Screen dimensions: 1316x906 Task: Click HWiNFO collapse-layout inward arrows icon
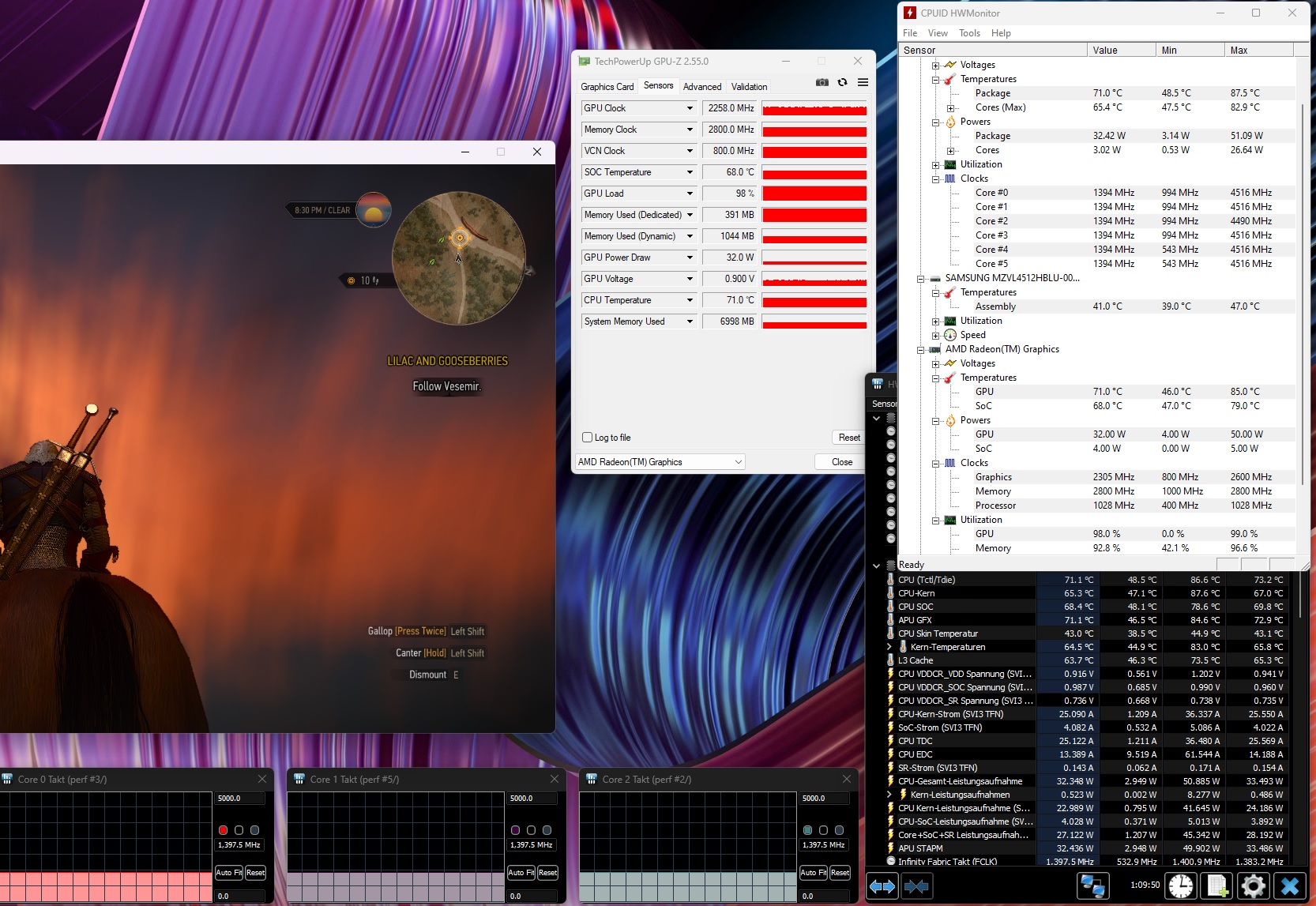pos(916,886)
